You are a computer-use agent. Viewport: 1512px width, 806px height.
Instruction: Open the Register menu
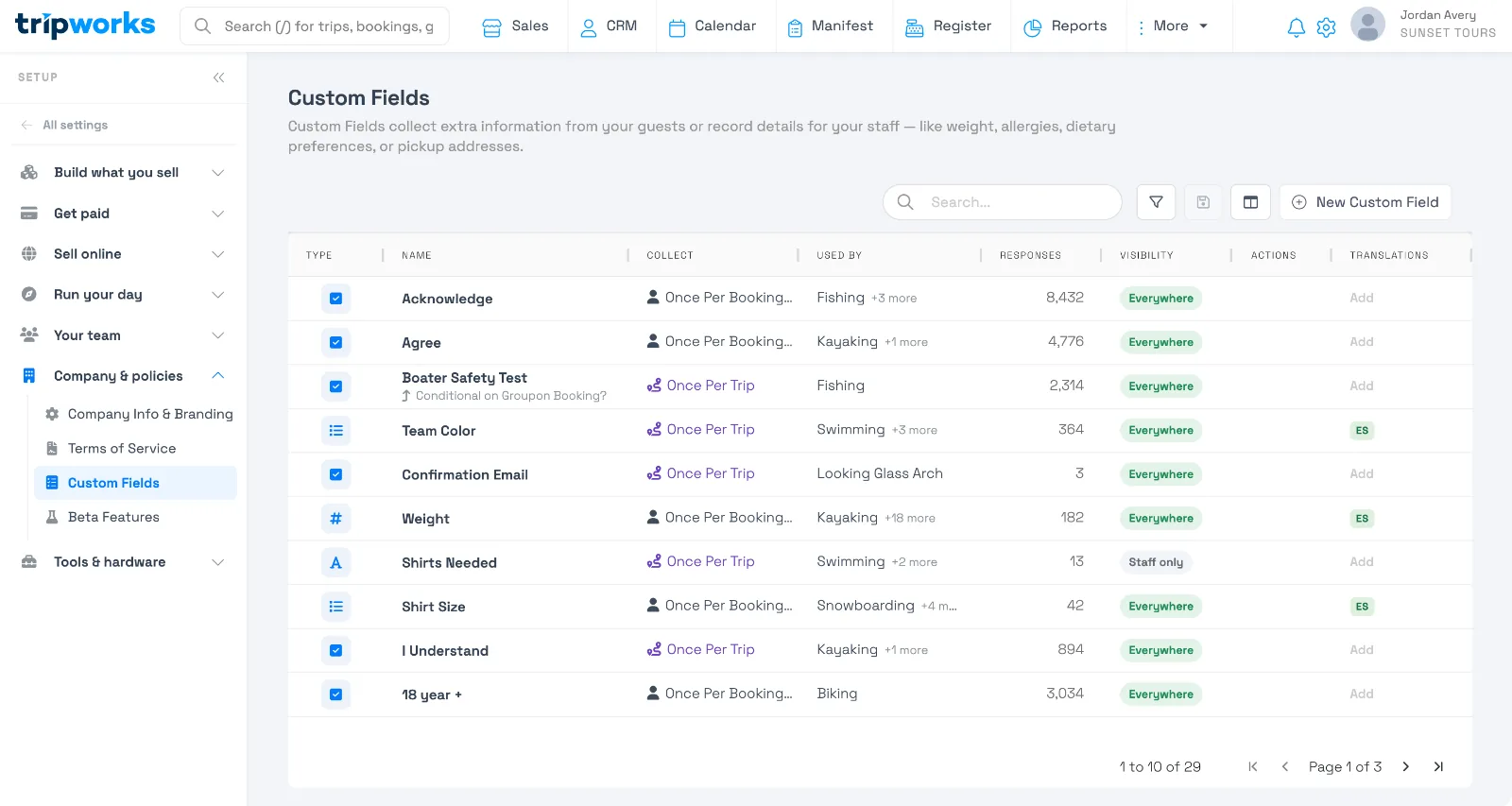[949, 26]
